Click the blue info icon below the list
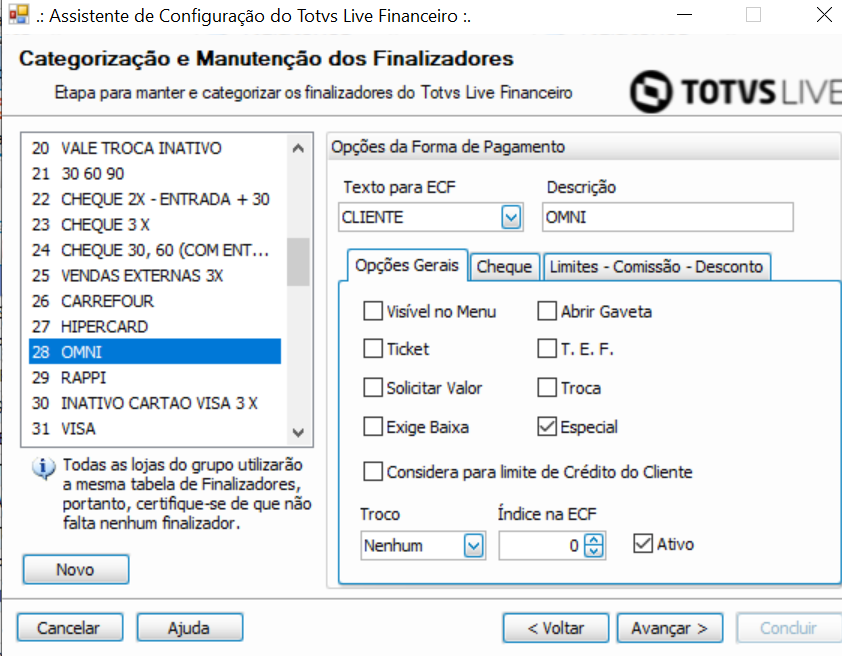The height and width of the screenshot is (656, 842). click(43, 468)
